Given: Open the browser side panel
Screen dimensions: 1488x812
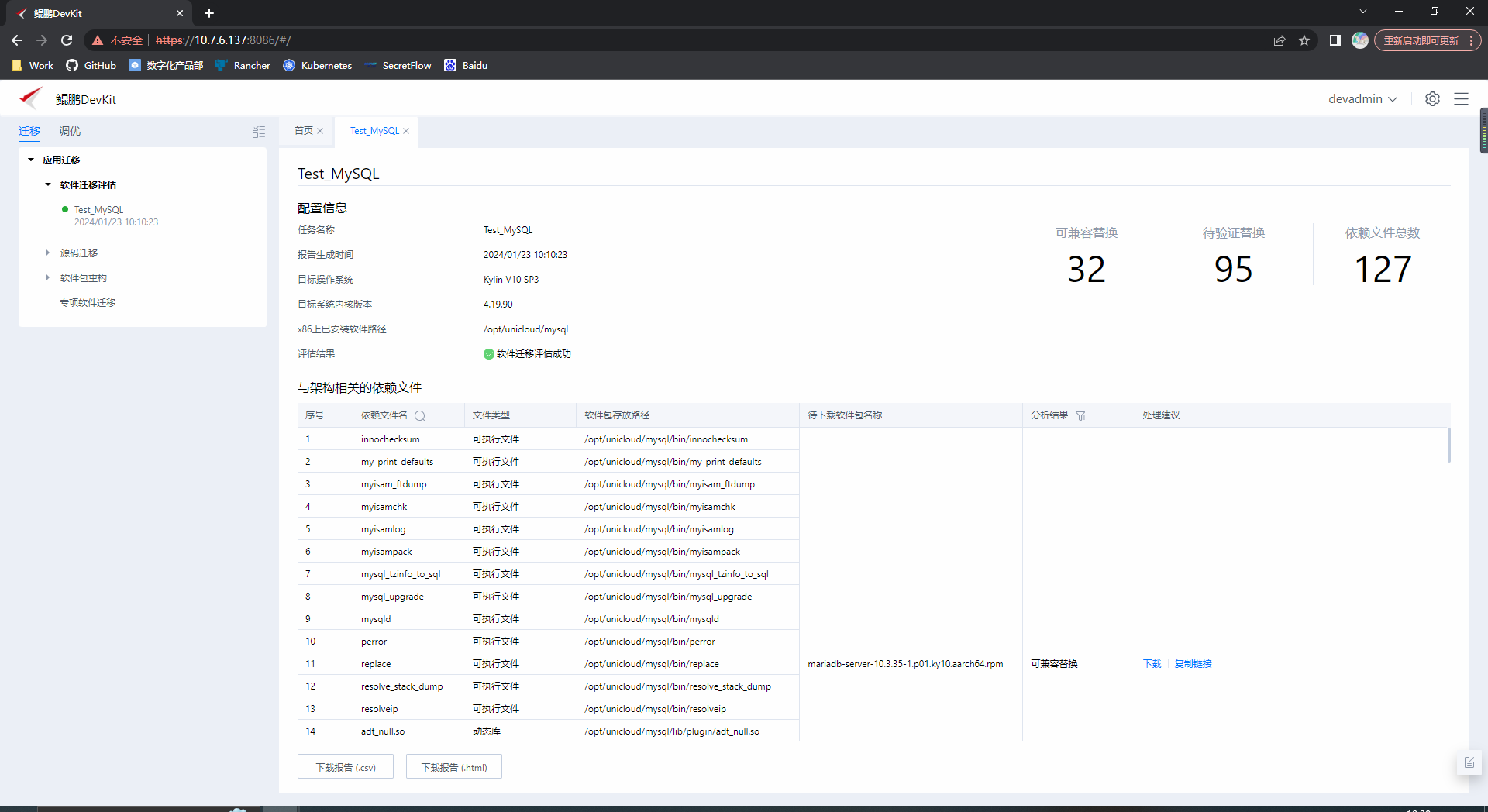Looking at the screenshot, I should 1335,40.
